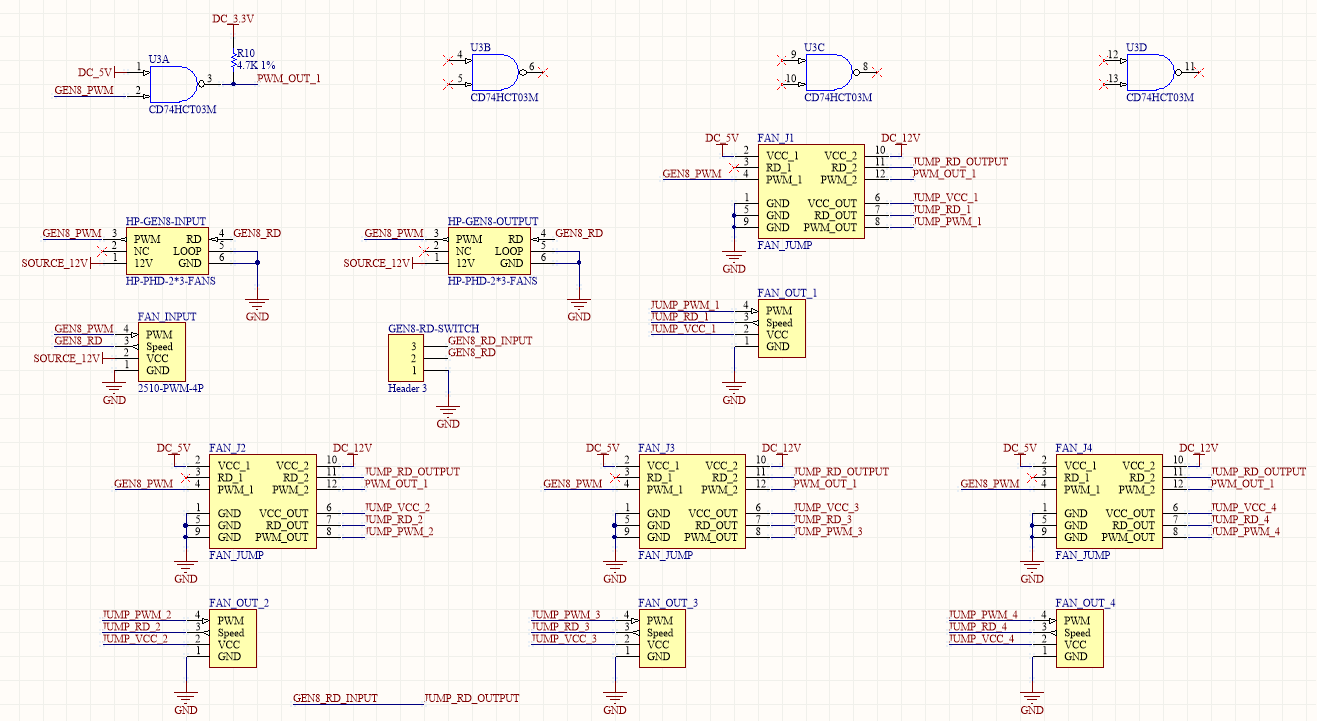Screen dimensions: 1317x721
Task: Select the HP-GEN8-INPUT connector body
Action: point(167,251)
